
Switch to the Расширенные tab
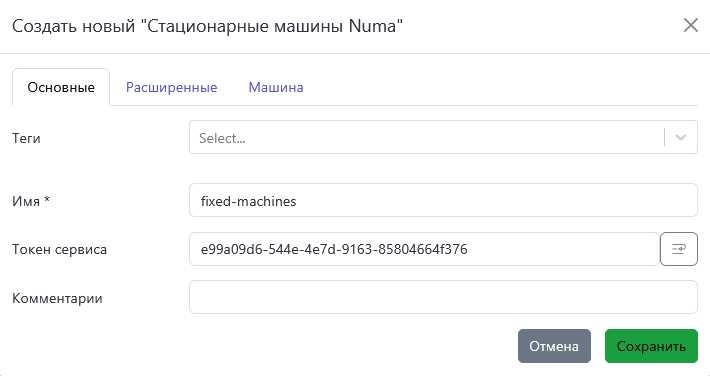(172, 87)
